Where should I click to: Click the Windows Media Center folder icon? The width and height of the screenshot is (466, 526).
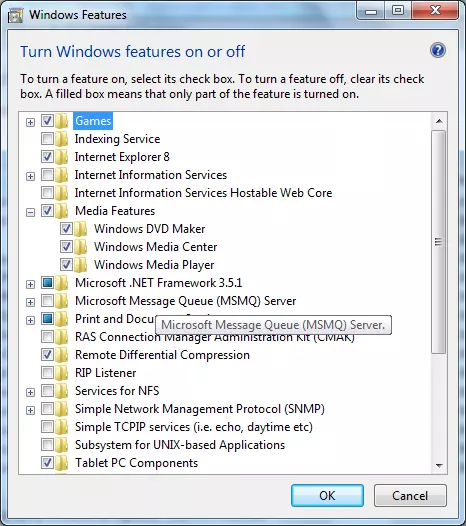click(x=81, y=247)
